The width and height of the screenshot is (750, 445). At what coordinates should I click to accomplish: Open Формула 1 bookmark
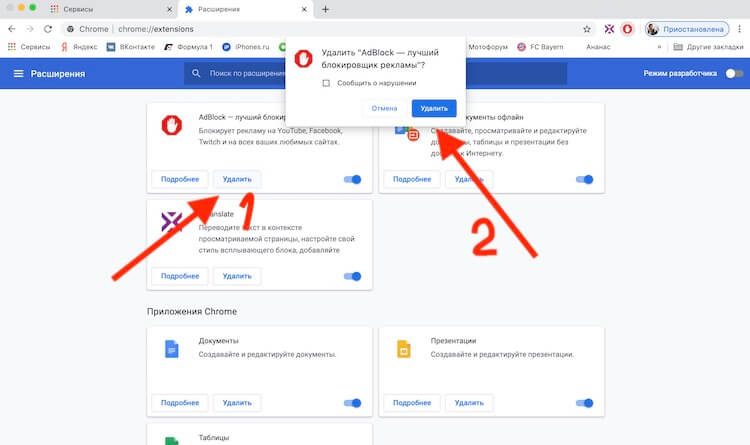188,47
